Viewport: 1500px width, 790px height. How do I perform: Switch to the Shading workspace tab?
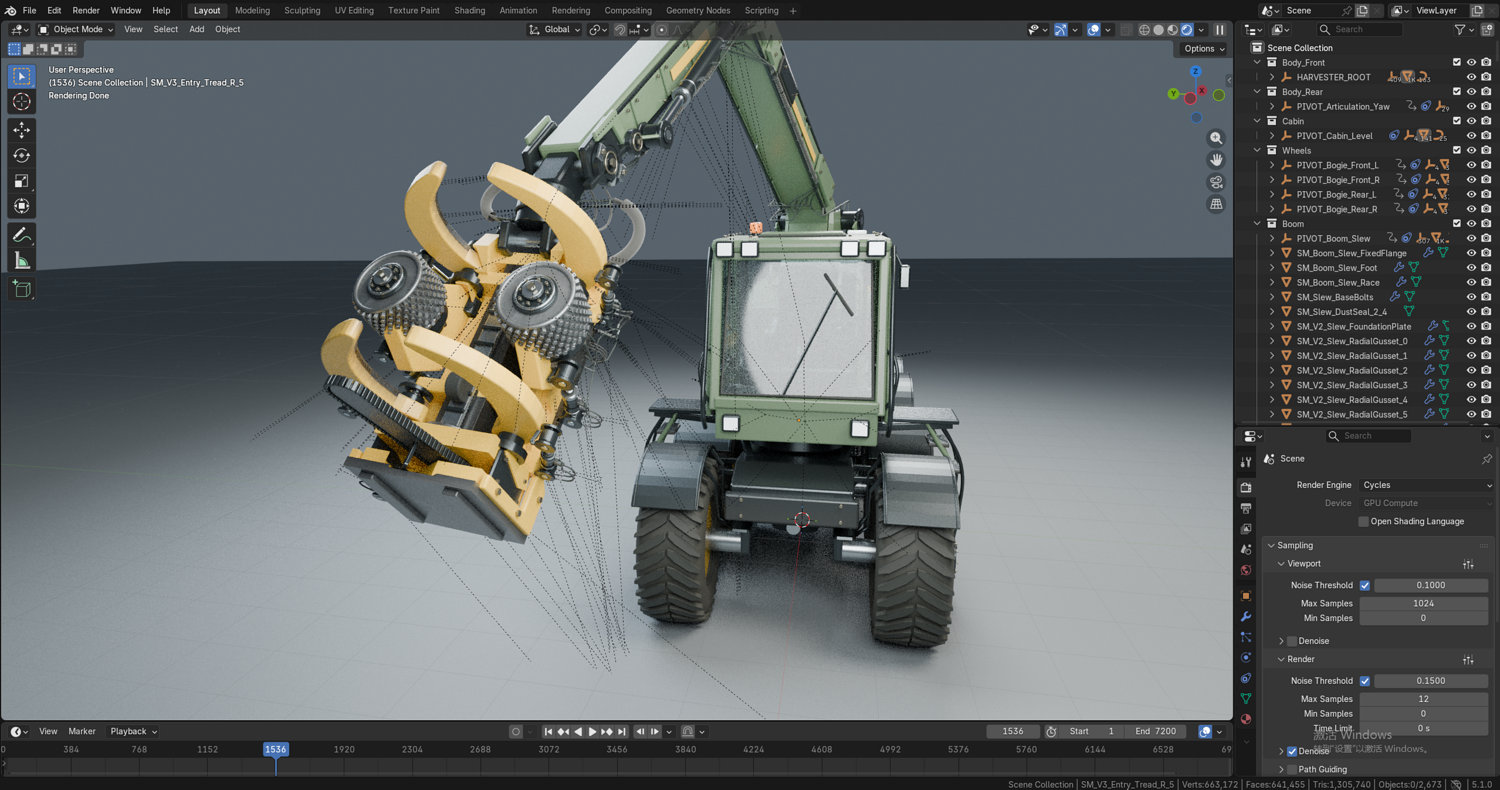click(469, 10)
